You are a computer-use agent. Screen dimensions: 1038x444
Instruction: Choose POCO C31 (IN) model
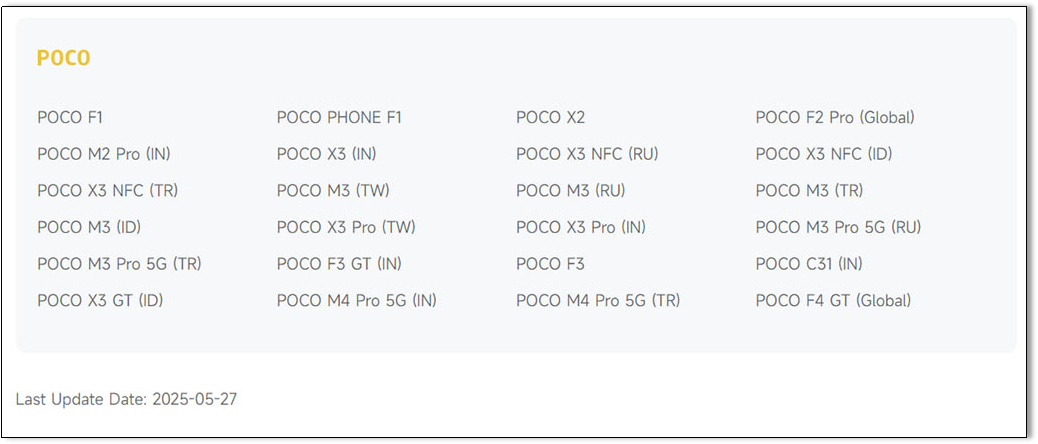pyautogui.click(x=809, y=264)
